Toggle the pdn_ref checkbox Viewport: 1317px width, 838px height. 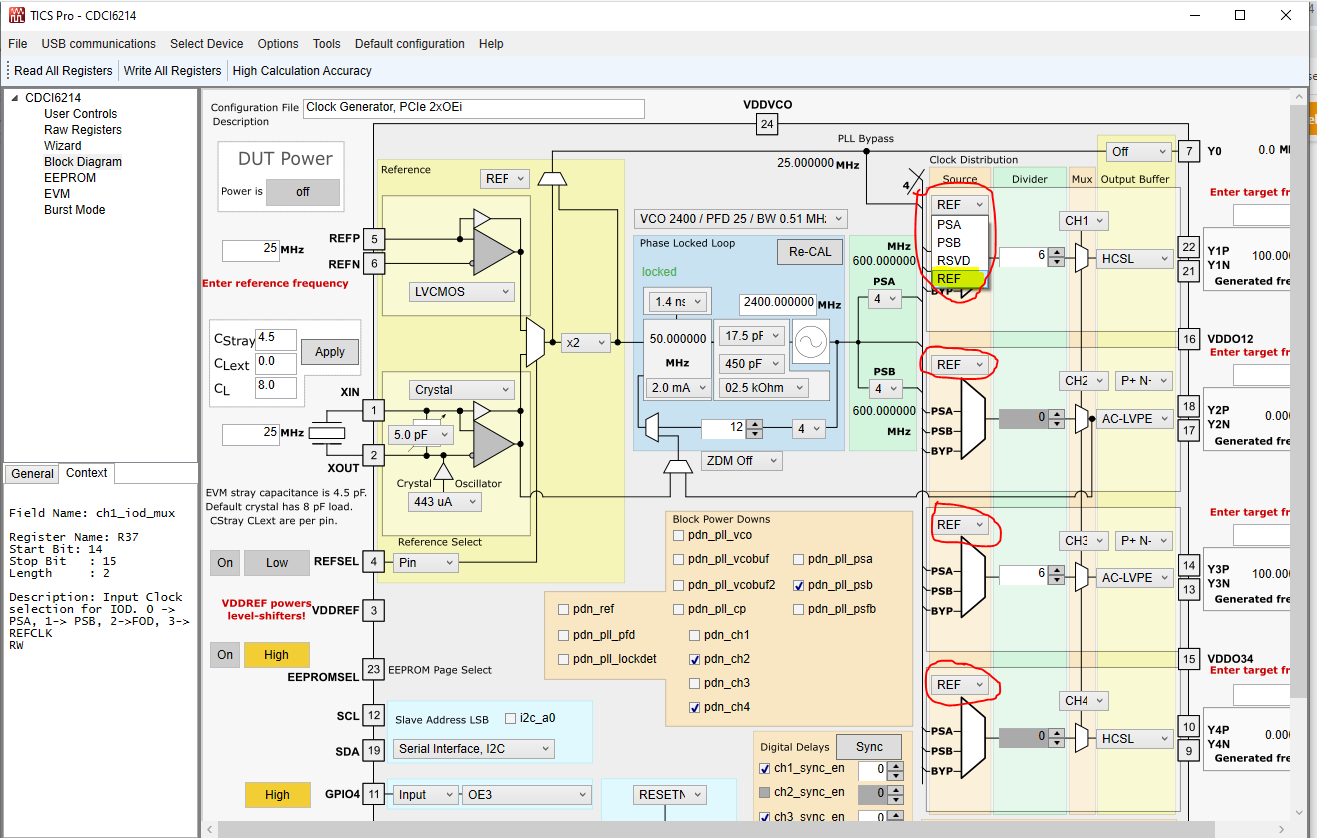564,609
